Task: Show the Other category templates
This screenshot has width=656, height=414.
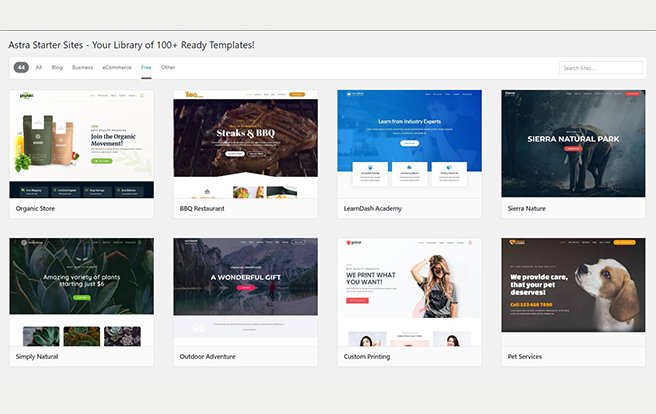Action: pyautogui.click(x=168, y=68)
